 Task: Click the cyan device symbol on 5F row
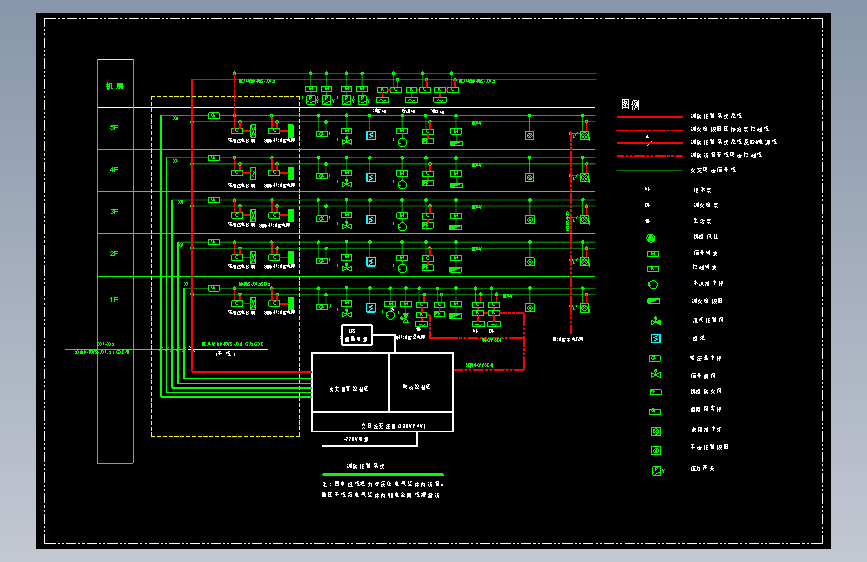371,136
